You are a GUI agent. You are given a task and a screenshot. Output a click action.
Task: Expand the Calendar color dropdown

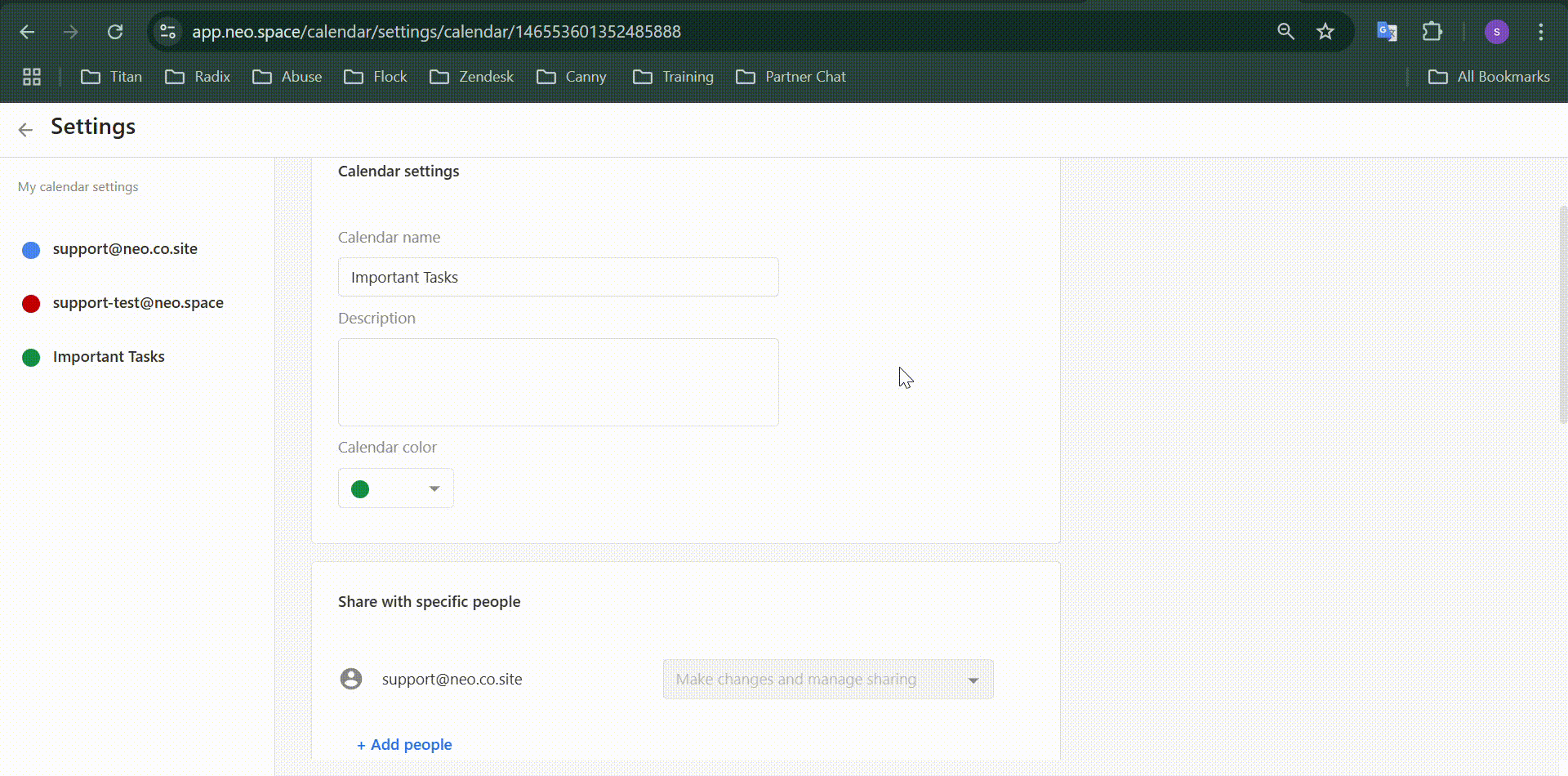396,488
